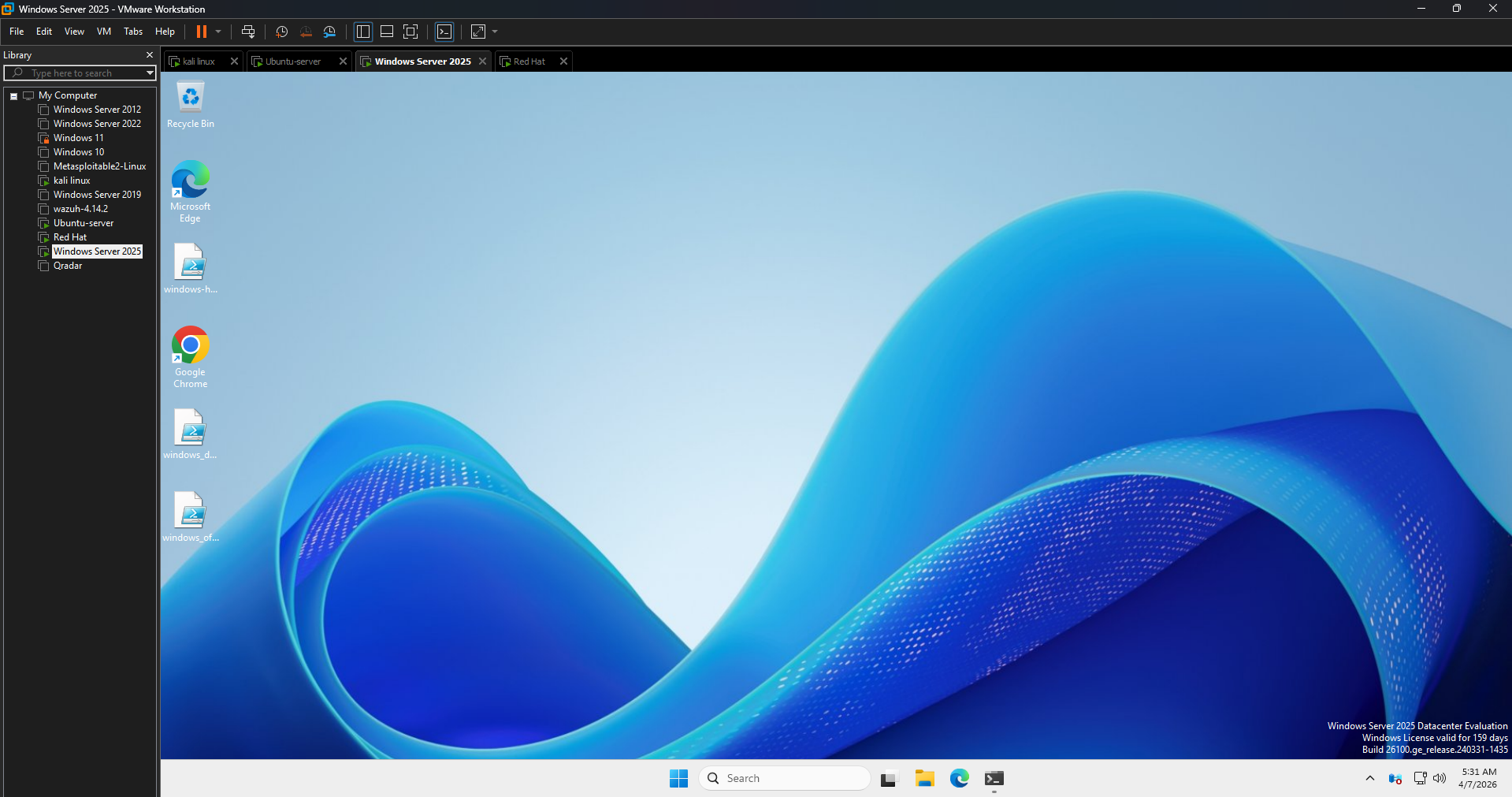Open the stretch guest dropdown arrow

click(495, 32)
